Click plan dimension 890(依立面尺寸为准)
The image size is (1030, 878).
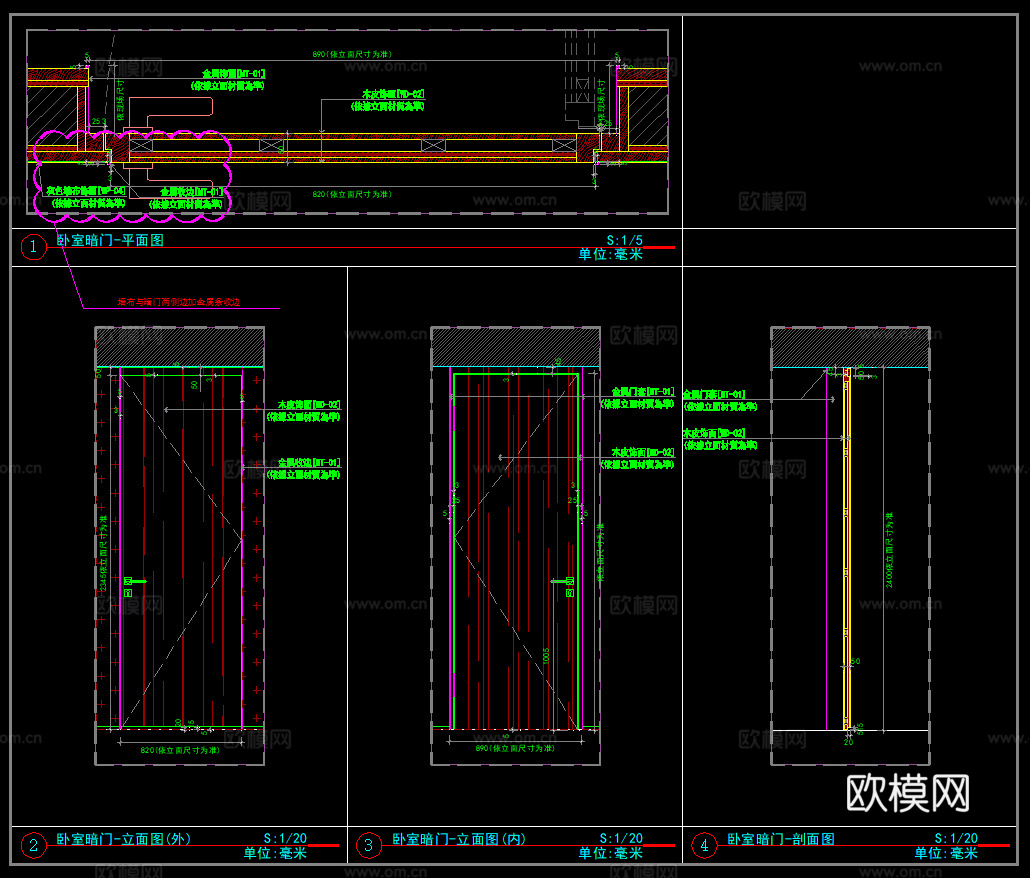point(352,55)
